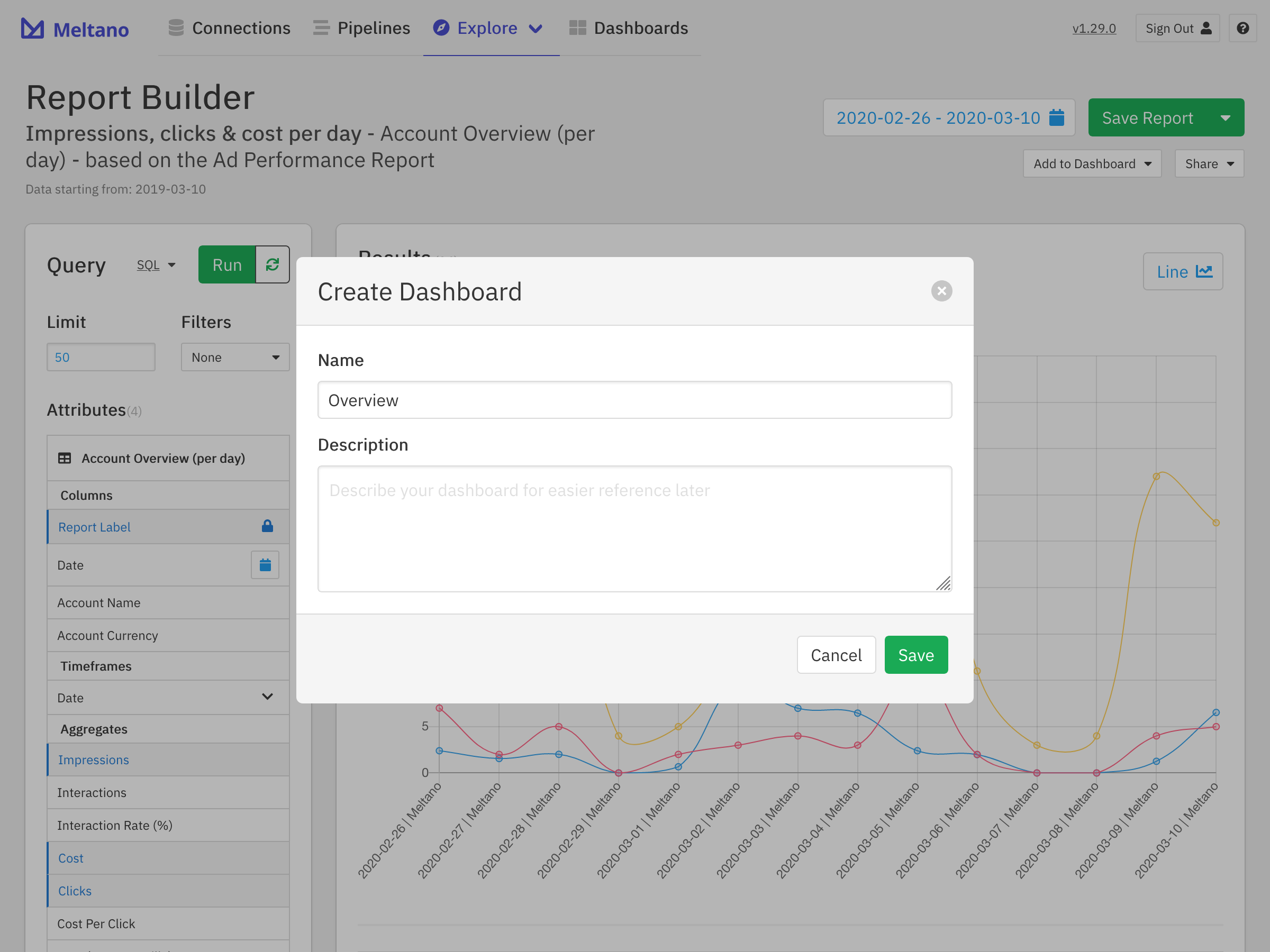Click the Meltano logo icon

pyautogui.click(x=32, y=28)
